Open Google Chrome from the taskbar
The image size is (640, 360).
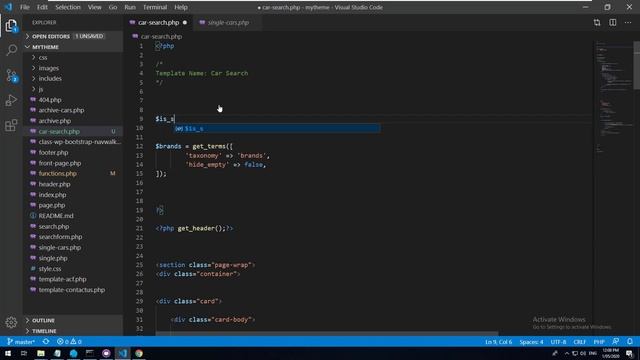tap(139, 353)
